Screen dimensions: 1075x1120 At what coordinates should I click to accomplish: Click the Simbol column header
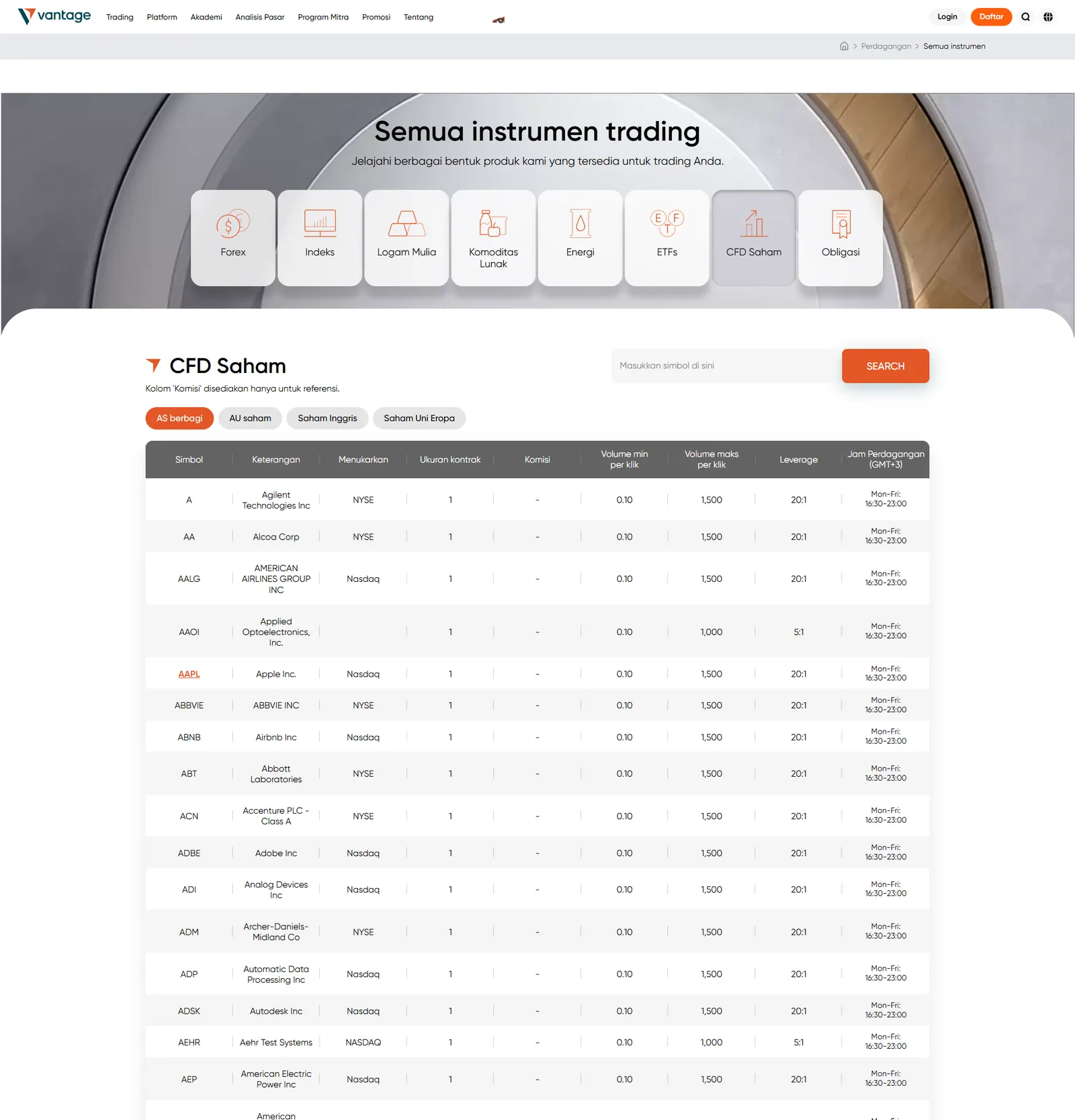189,460
